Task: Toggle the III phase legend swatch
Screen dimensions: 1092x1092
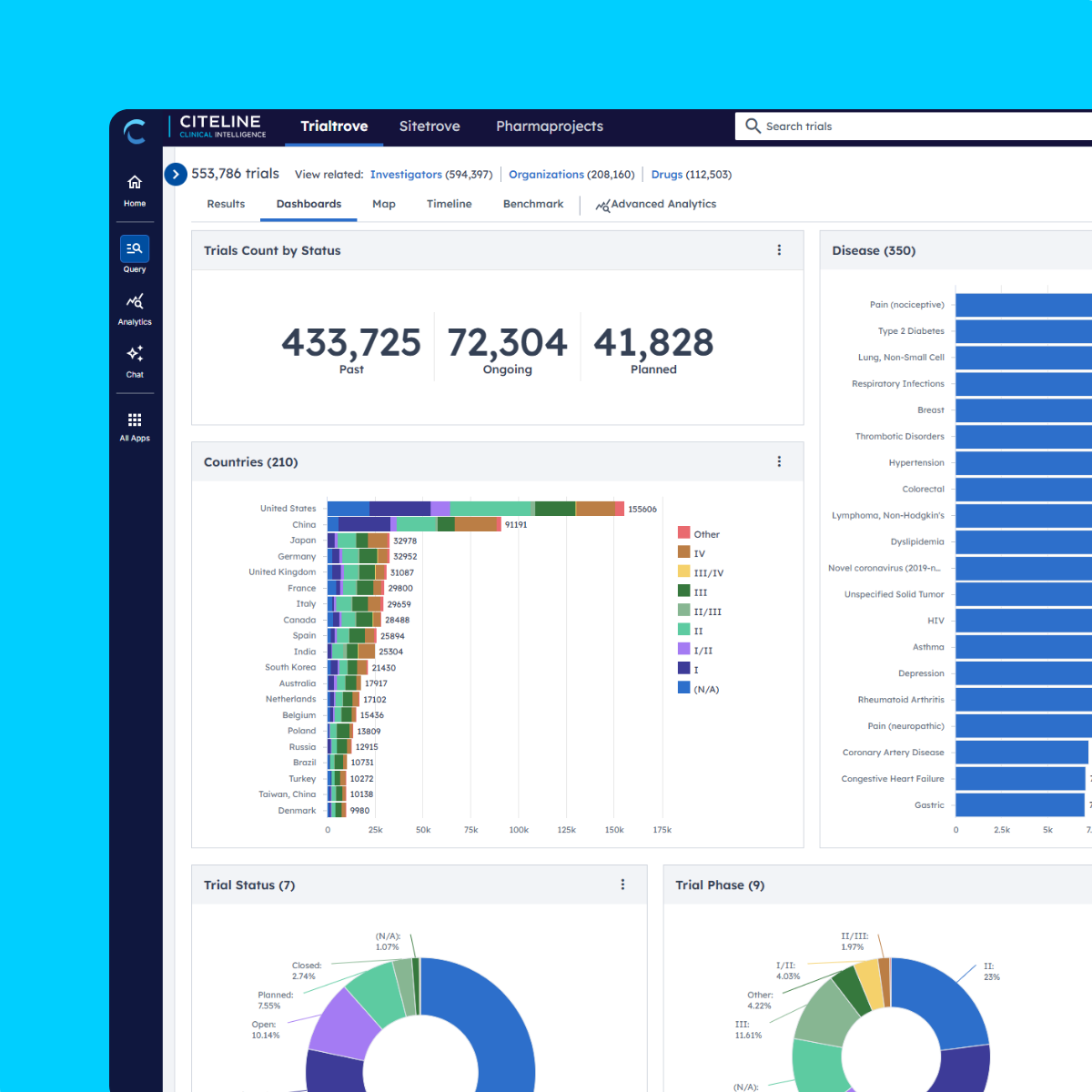Action: pos(683,591)
